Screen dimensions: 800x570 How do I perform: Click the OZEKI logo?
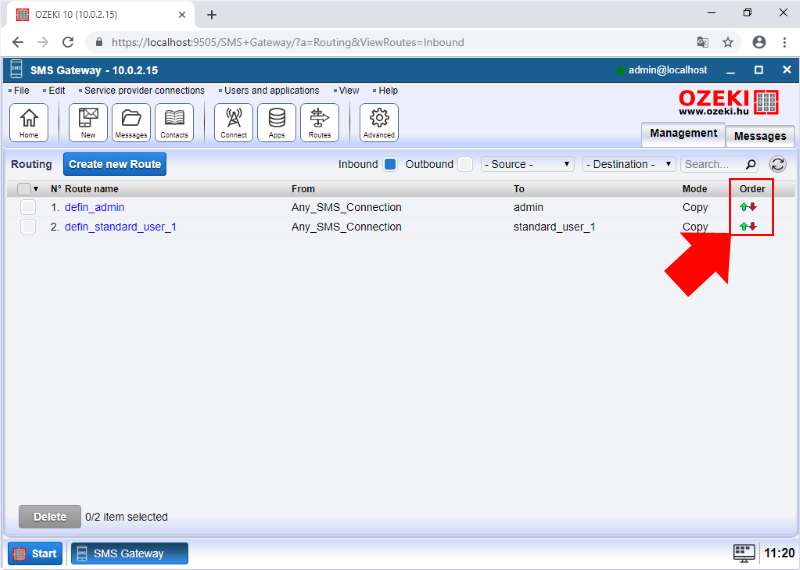point(728,102)
